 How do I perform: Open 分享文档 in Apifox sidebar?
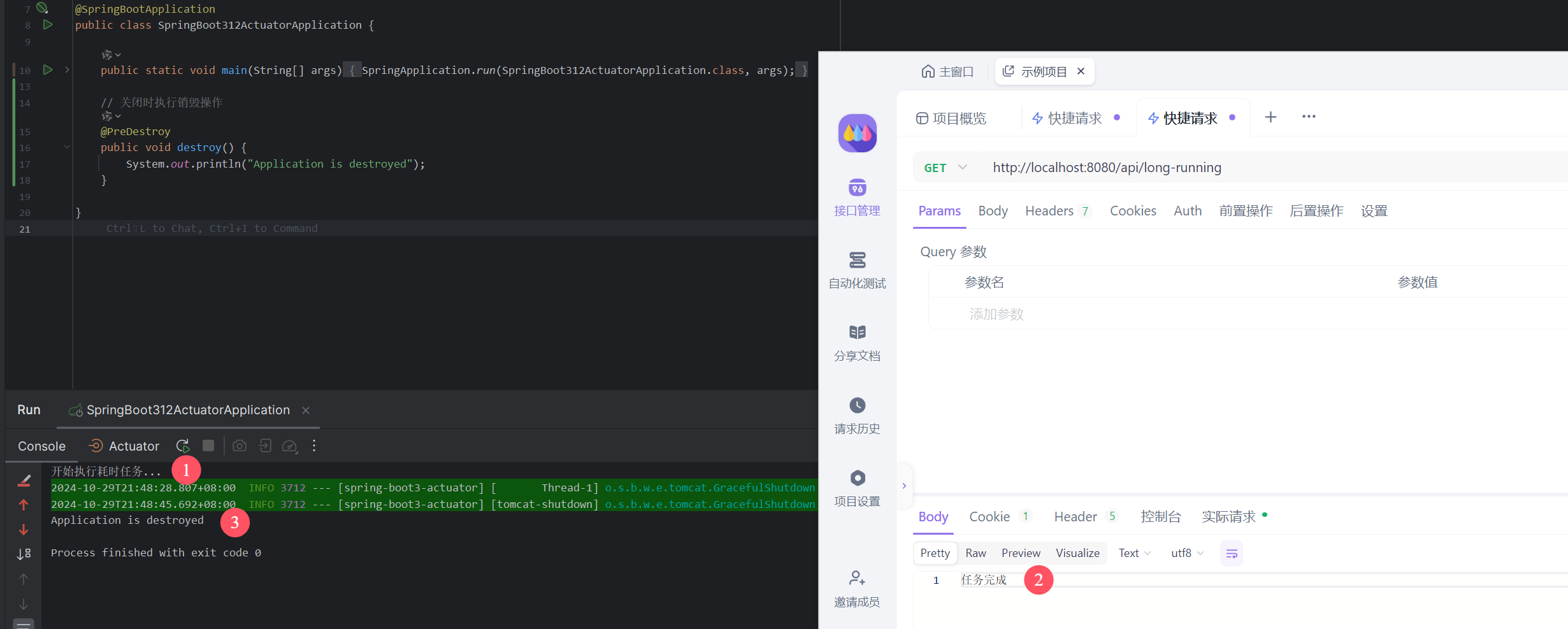click(857, 343)
